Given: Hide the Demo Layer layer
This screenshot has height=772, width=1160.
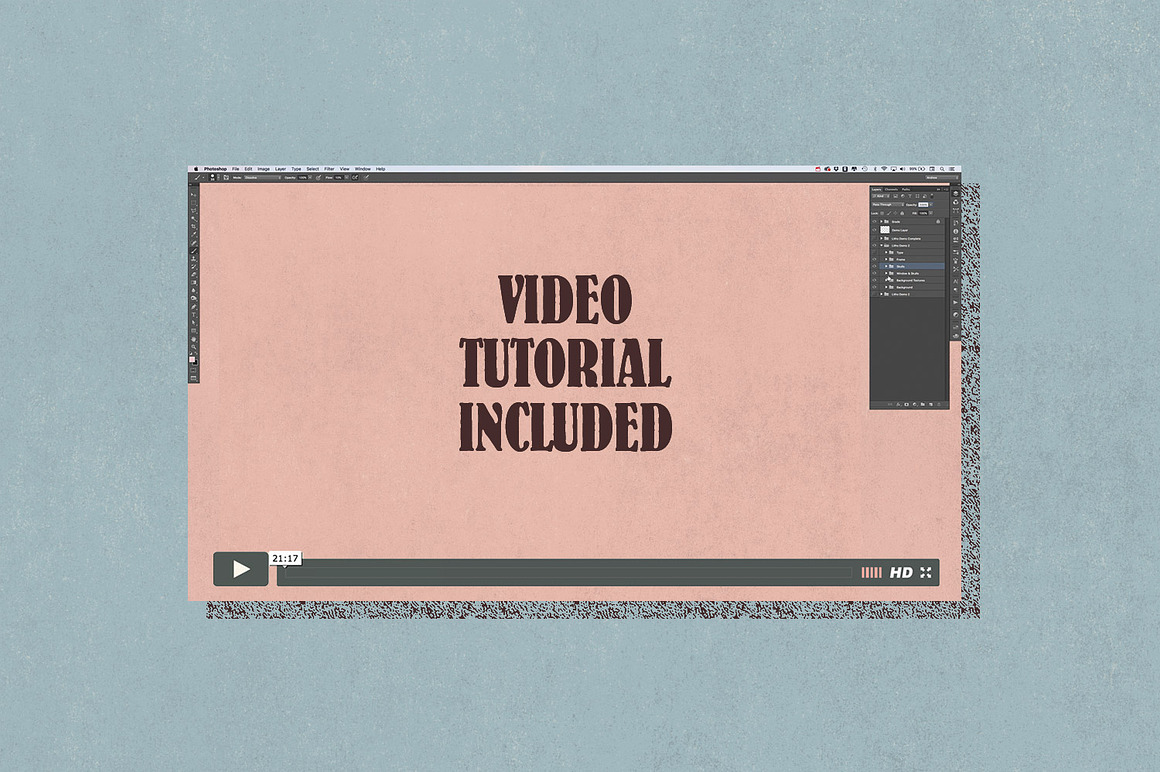Looking at the screenshot, I should tap(874, 230).
